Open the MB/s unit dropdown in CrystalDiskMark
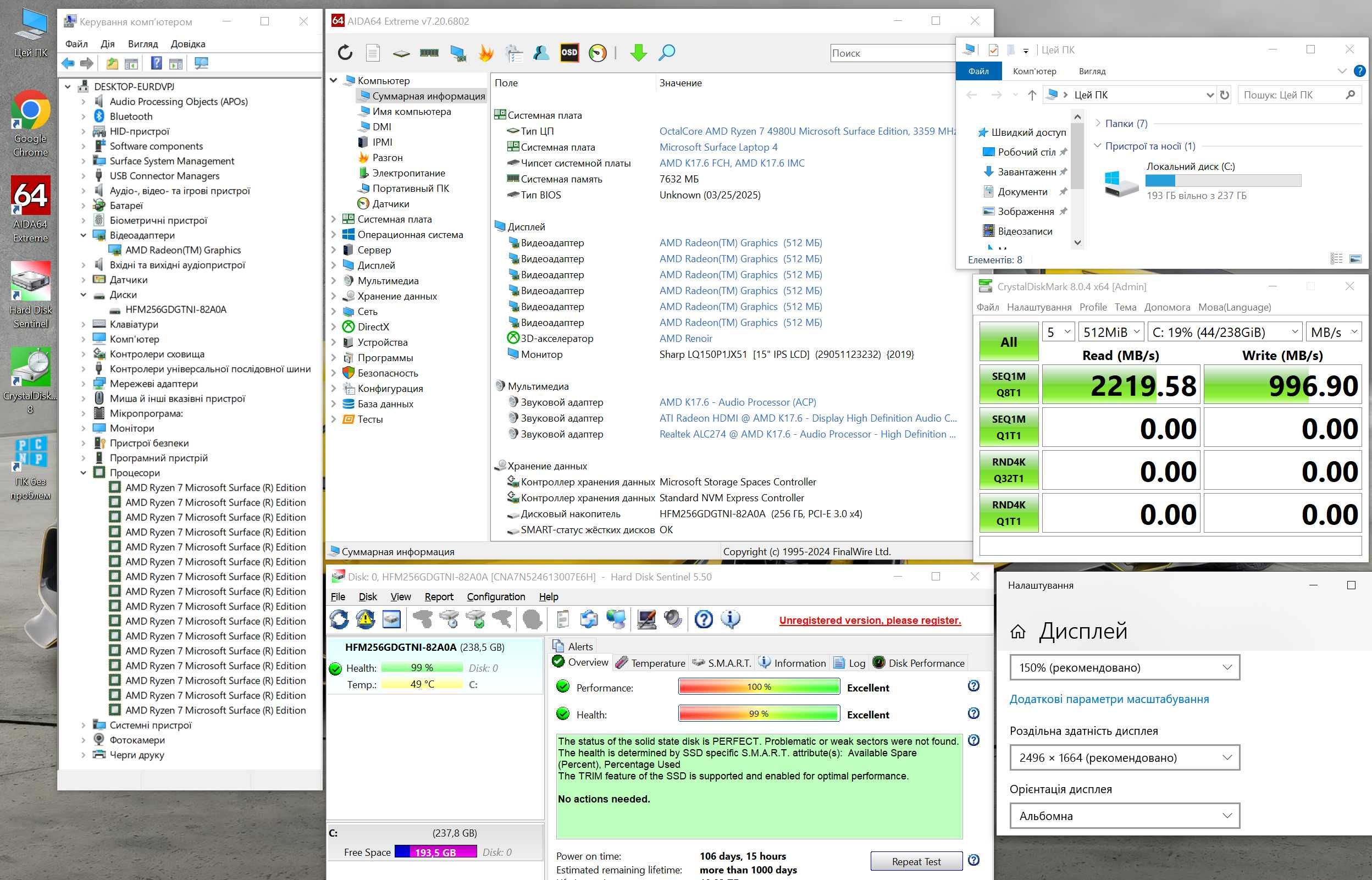The image size is (1372, 880). (x=1334, y=332)
